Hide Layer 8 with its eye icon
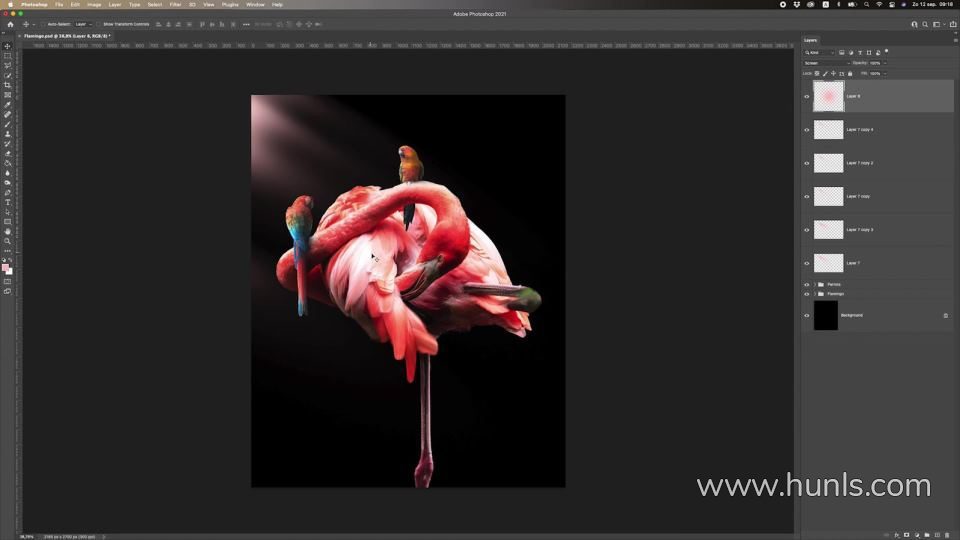Screen dimensions: 960x540 coord(807,96)
